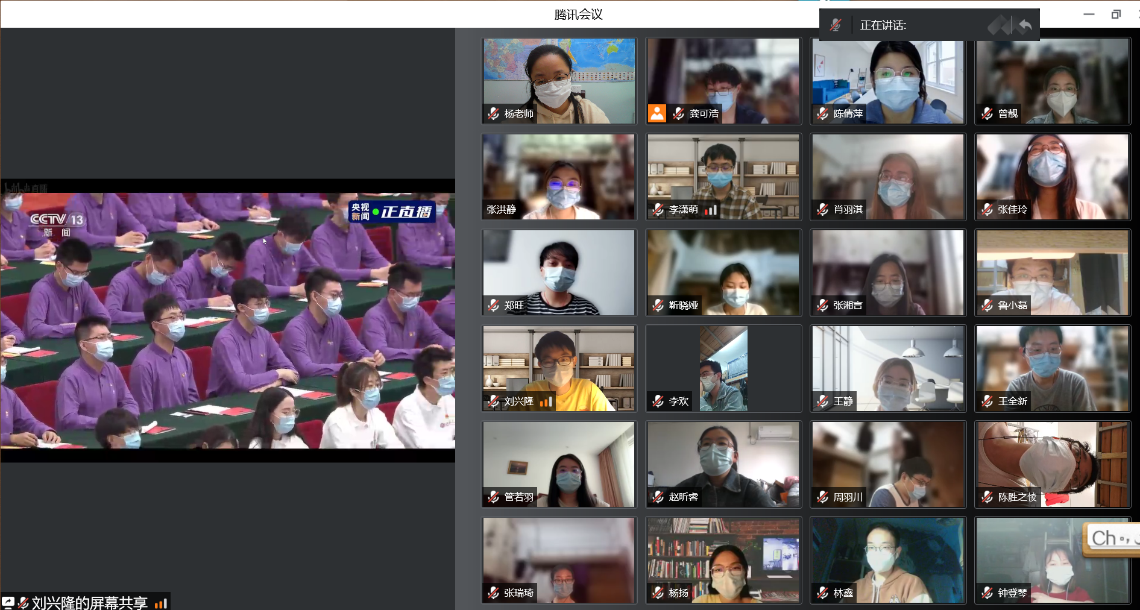The image size is (1140, 610).
Task: Minimize the 腾讯会议 window
Action: (1089, 14)
